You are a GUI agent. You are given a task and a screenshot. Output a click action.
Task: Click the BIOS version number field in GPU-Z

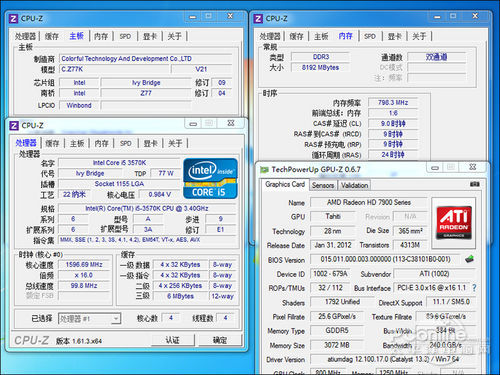(x=385, y=259)
